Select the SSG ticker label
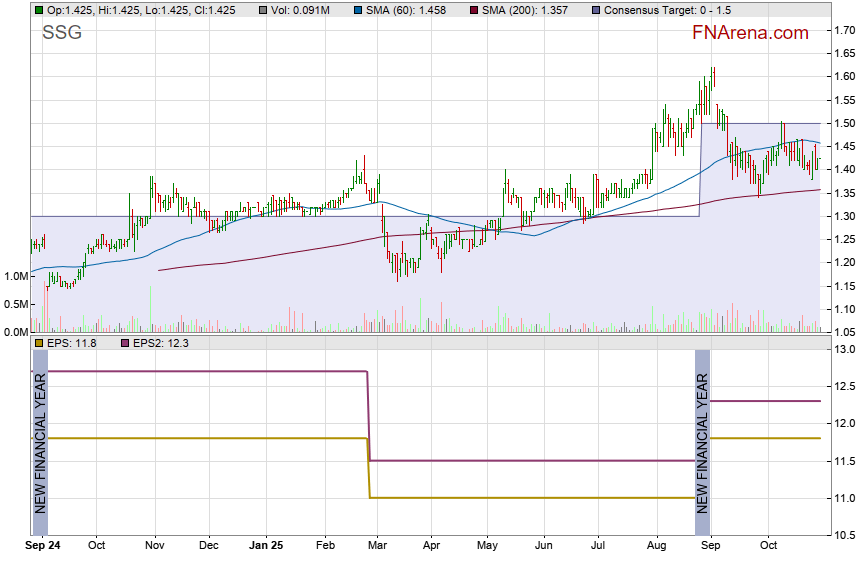Screen dimensions: 859x566 click(x=62, y=33)
